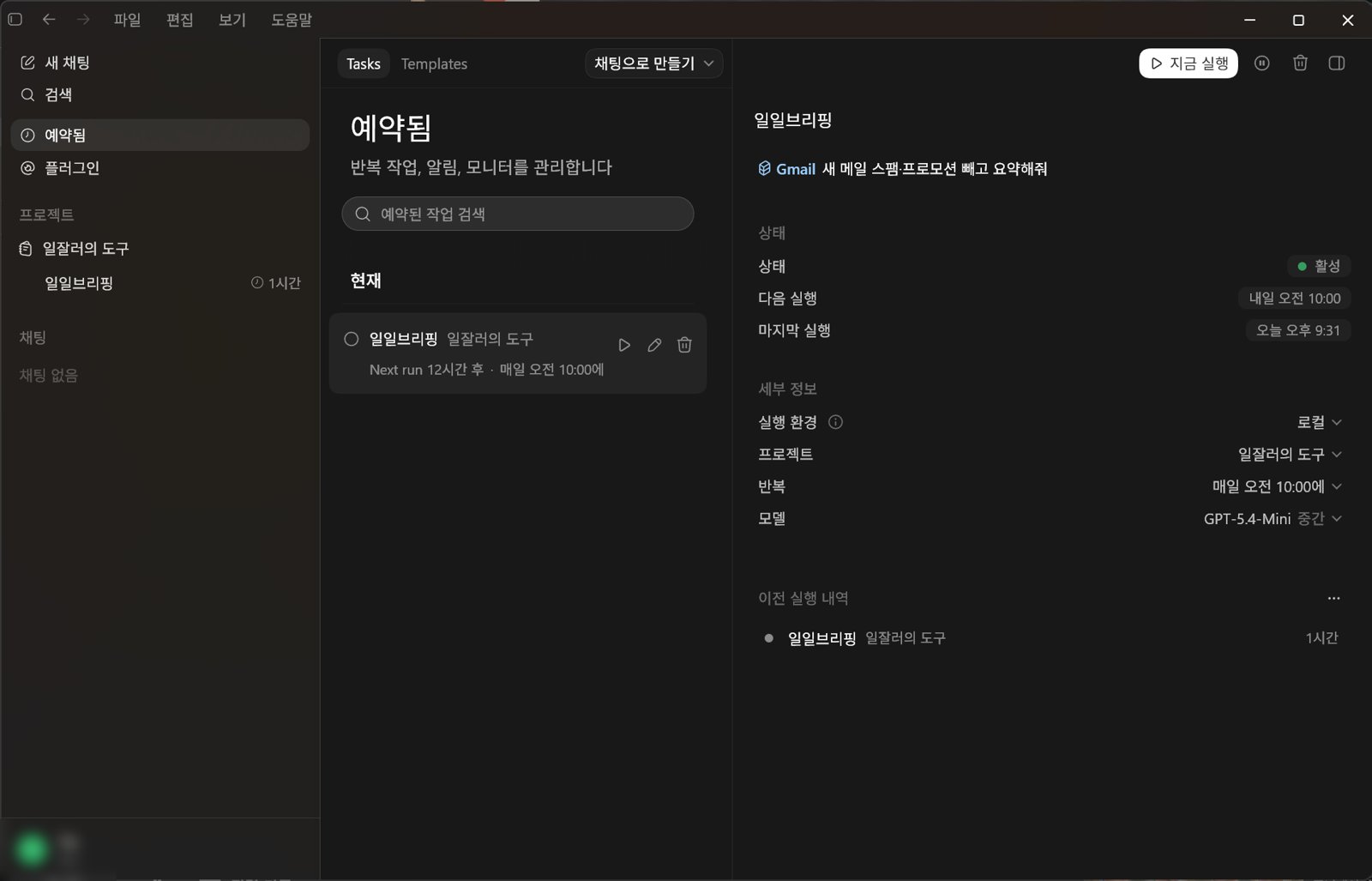
Task: Click the 일일브리핑 title in the detail panel
Action: tap(793, 121)
